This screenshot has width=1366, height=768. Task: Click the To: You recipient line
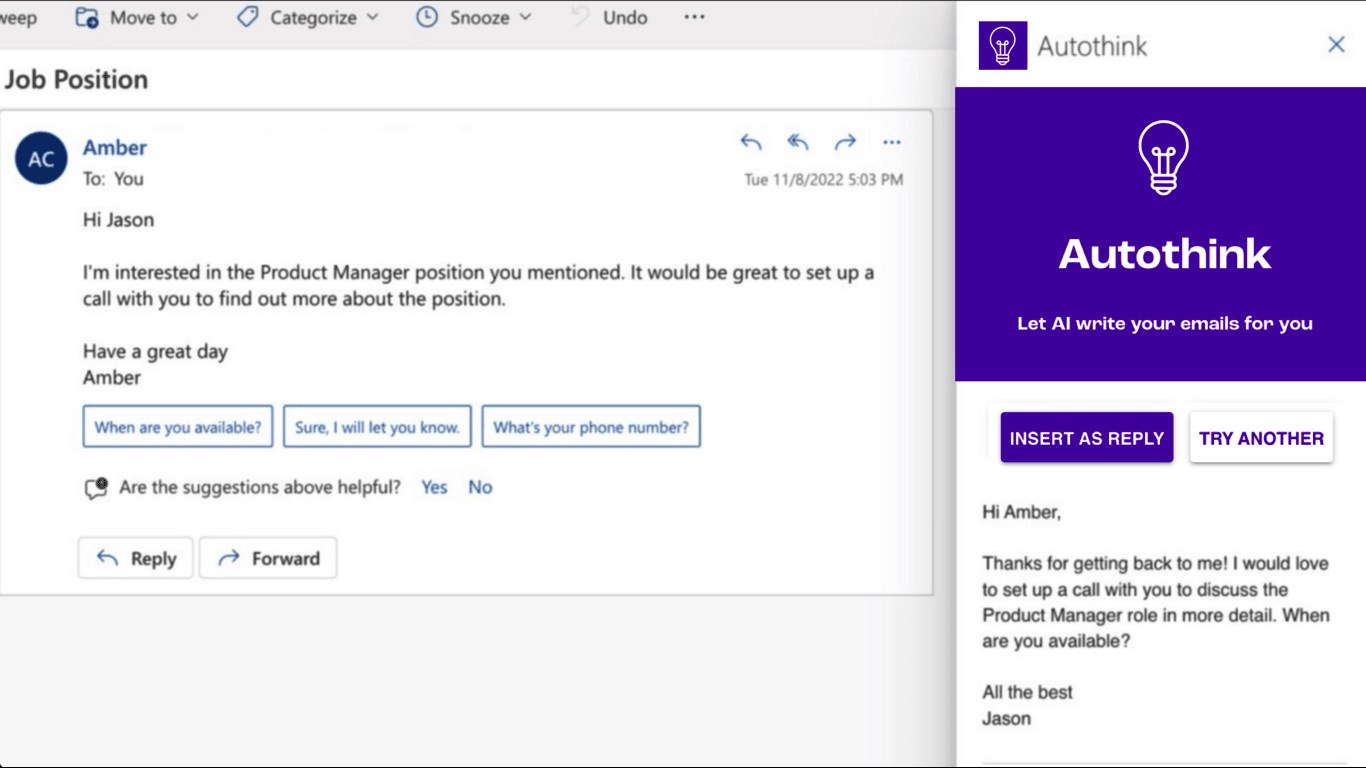click(113, 179)
